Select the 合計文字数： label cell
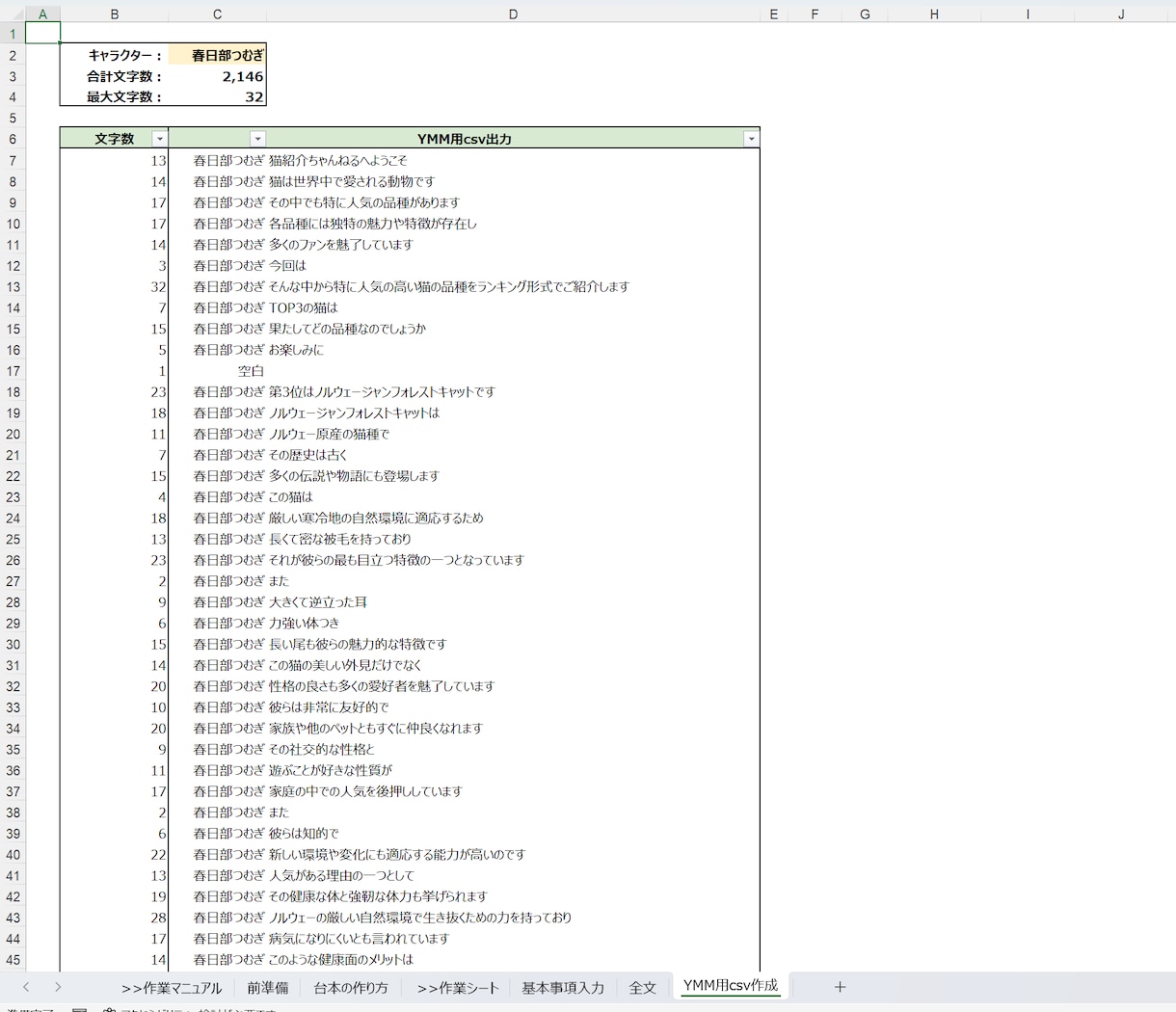The image size is (1176, 1012). [x=114, y=76]
